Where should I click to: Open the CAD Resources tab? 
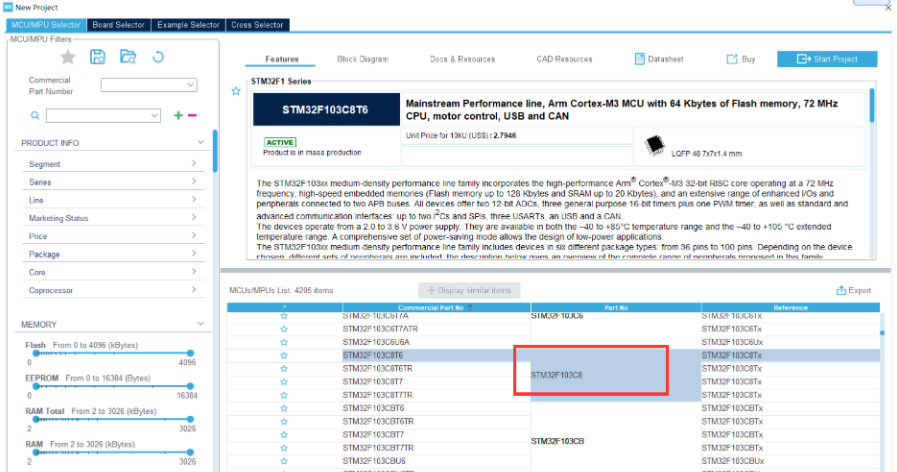click(x=564, y=59)
